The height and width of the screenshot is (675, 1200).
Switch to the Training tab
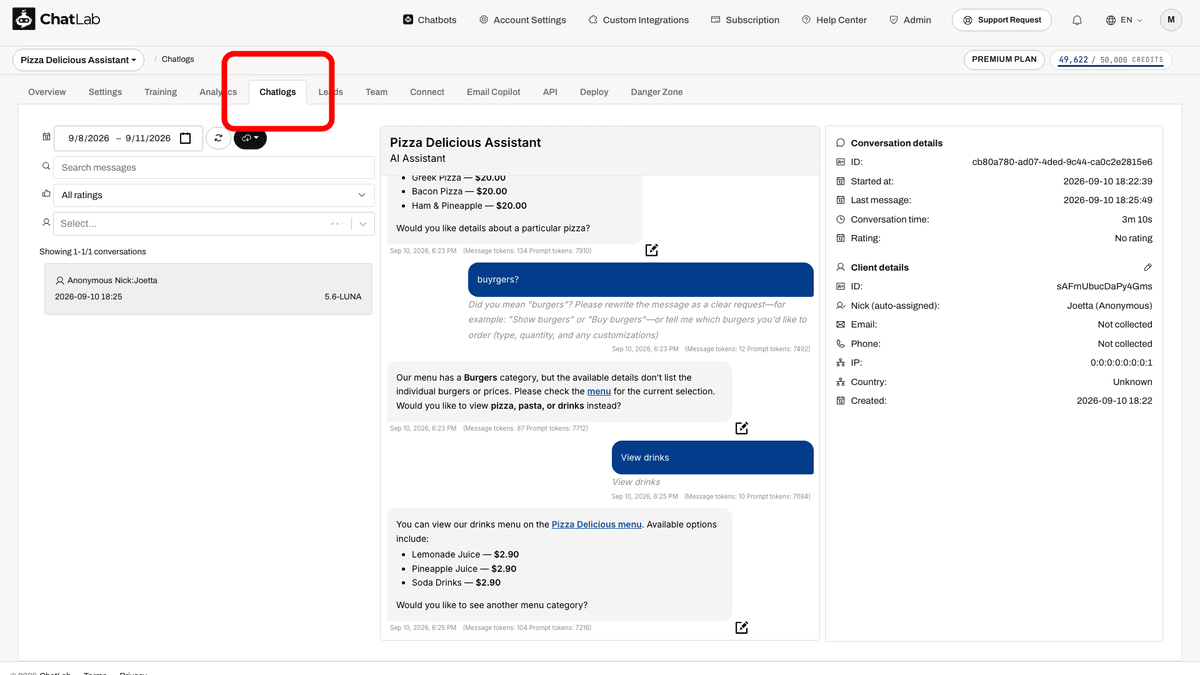(160, 92)
